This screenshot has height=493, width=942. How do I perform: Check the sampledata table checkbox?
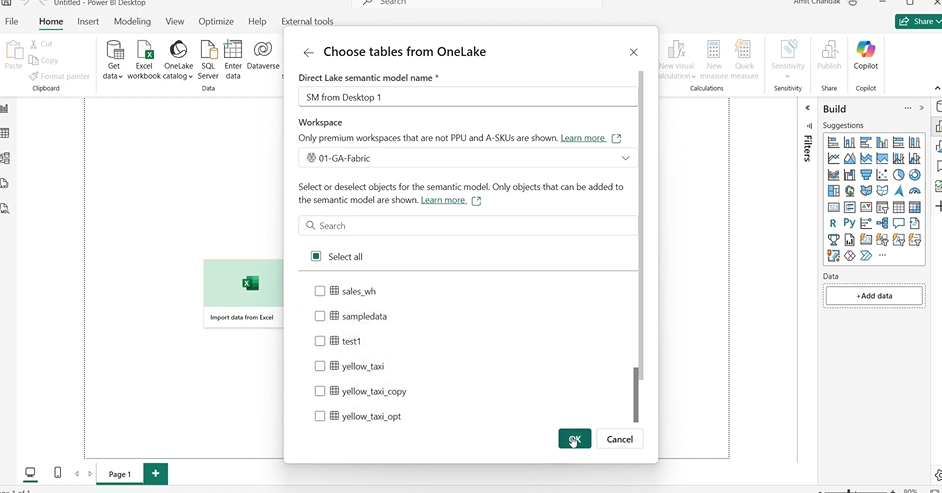[x=320, y=316]
